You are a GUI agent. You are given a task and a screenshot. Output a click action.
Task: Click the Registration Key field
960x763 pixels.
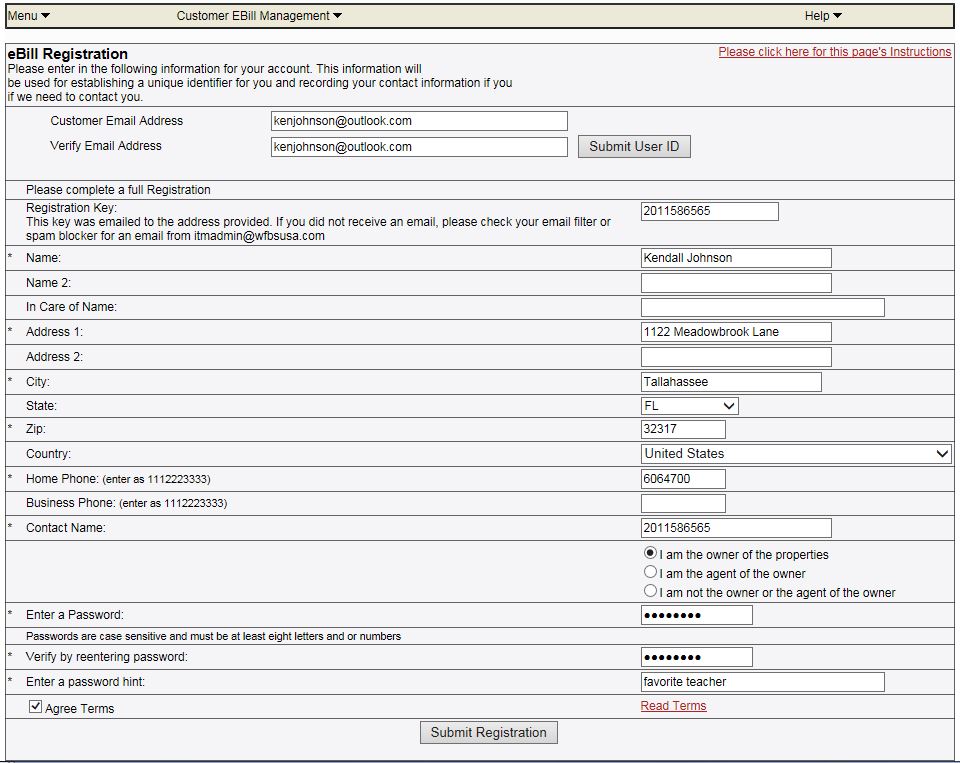click(710, 211)
